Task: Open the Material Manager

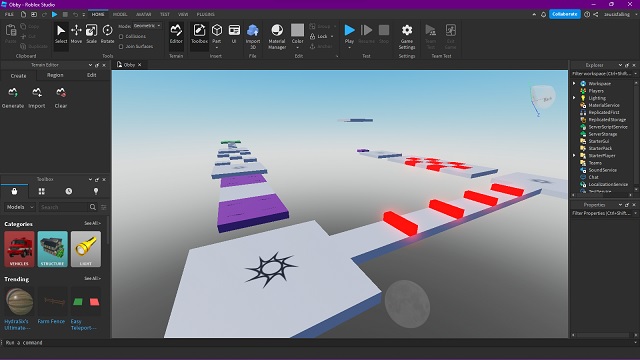Action: [277, 36]
